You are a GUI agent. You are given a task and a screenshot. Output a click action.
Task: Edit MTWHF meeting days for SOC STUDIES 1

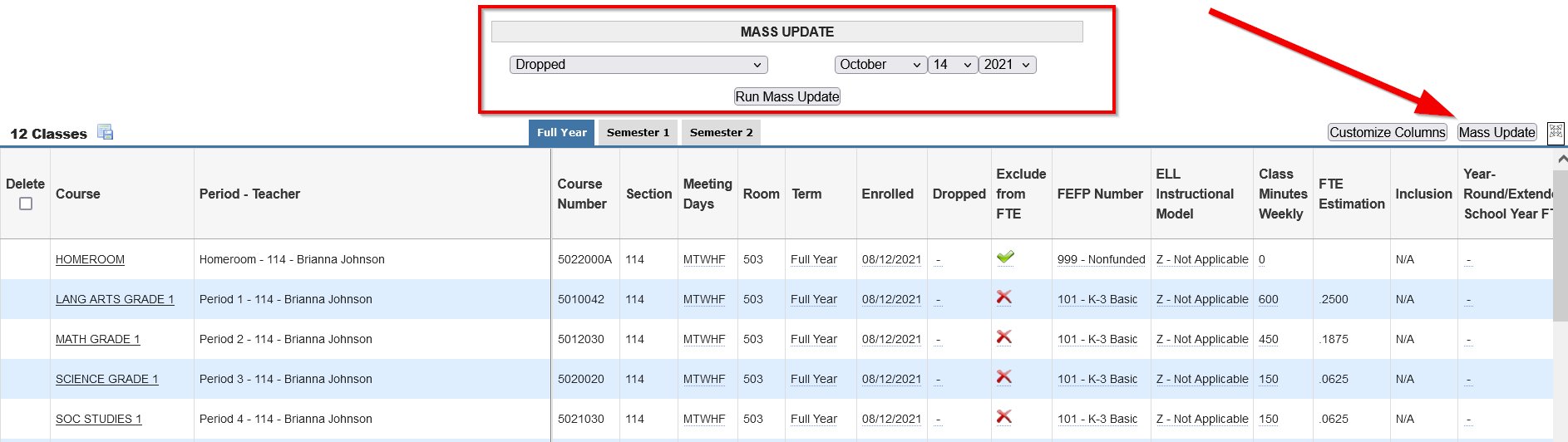704,419
